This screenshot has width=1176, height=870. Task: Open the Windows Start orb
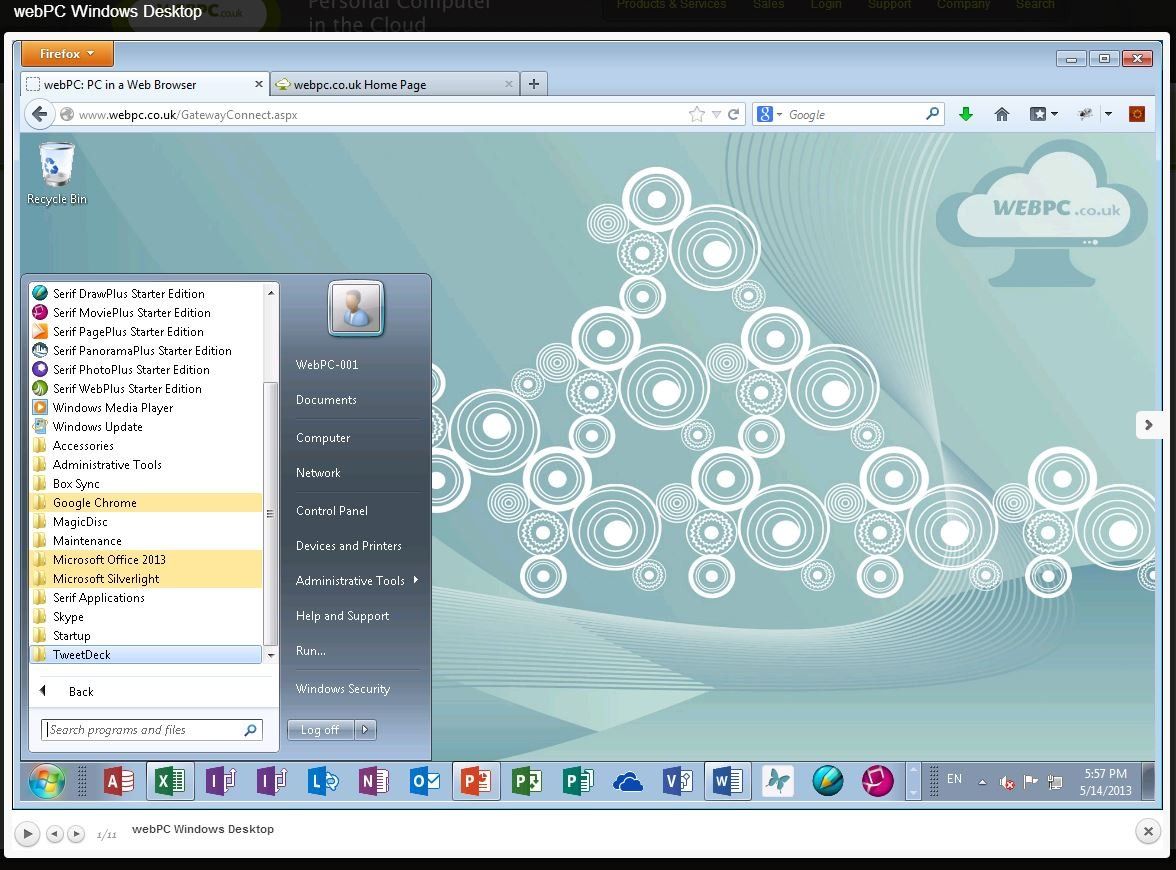46,782
